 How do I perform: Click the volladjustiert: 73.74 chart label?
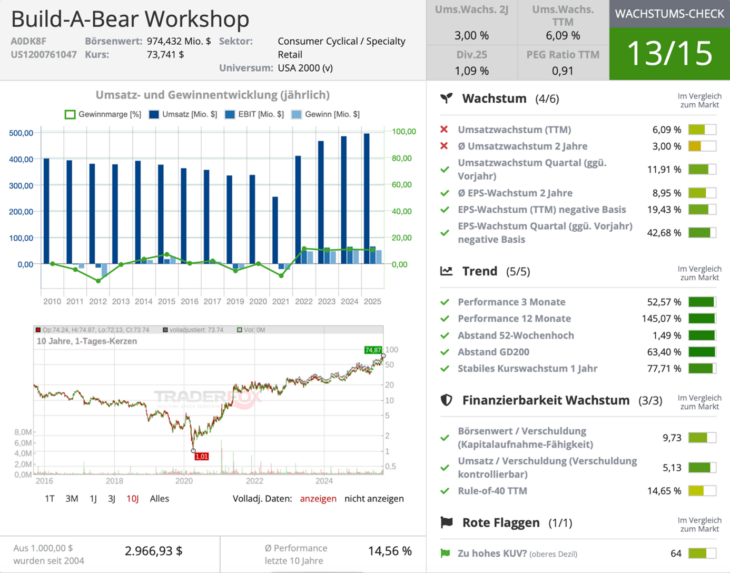click(x=193, y=330)
